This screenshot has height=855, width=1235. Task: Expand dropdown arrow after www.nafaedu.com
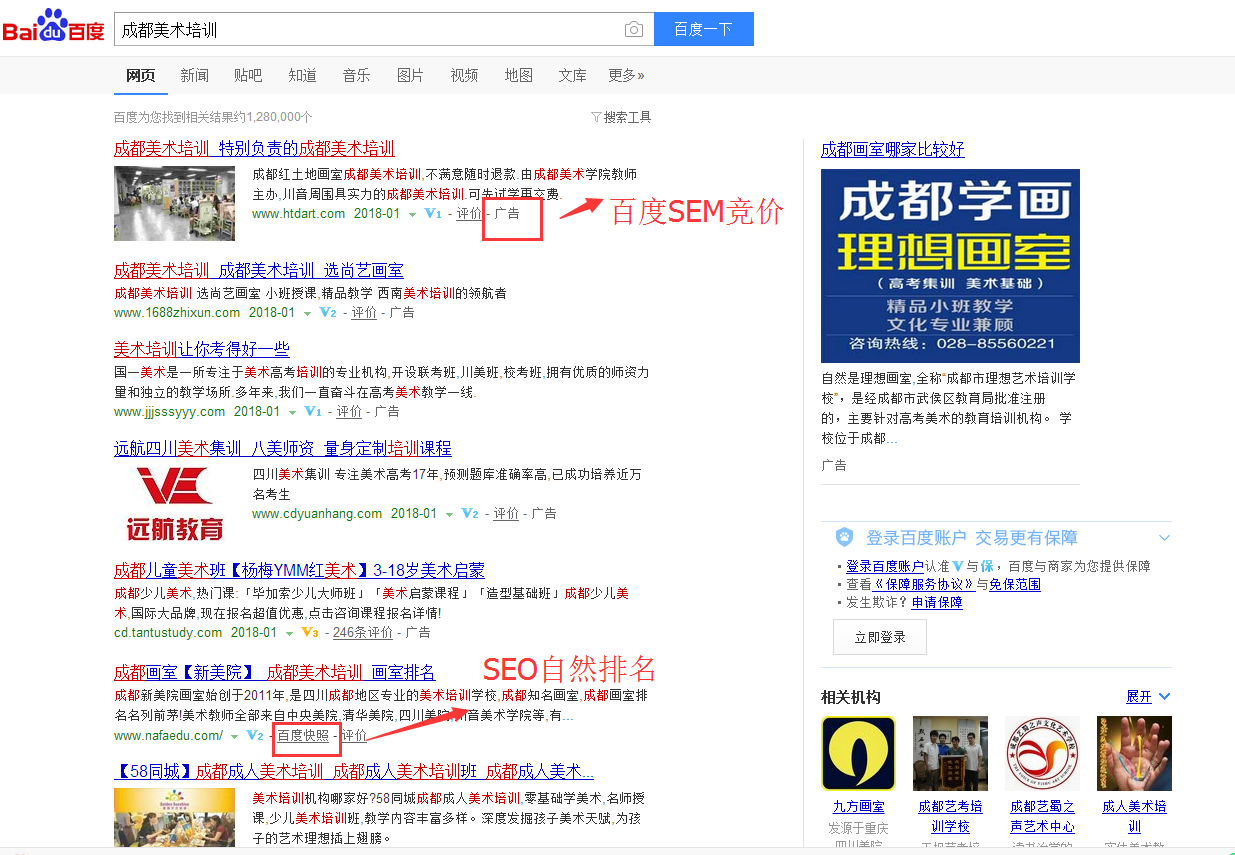click(234, 737)
